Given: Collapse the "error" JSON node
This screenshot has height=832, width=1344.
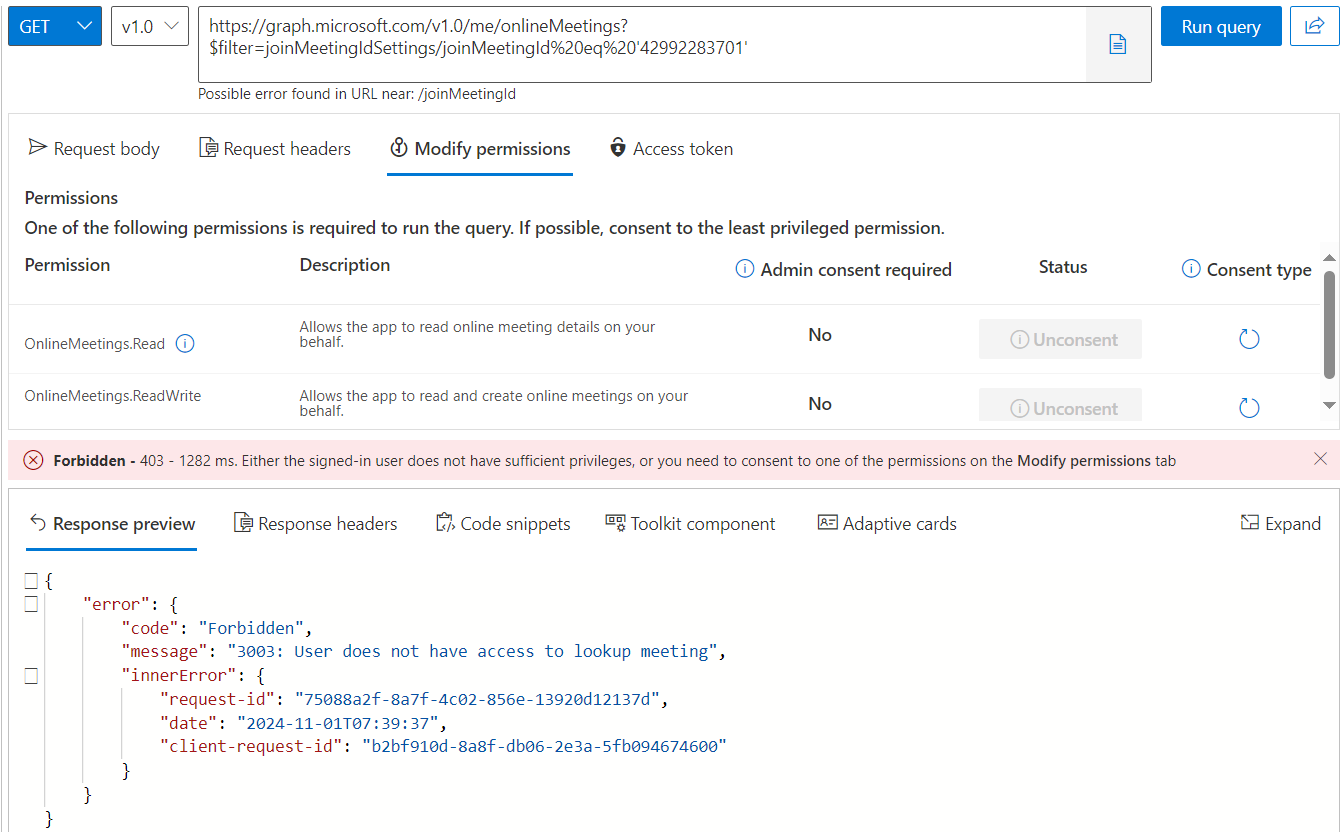Looking at the screenshot, I should (31, 604).
